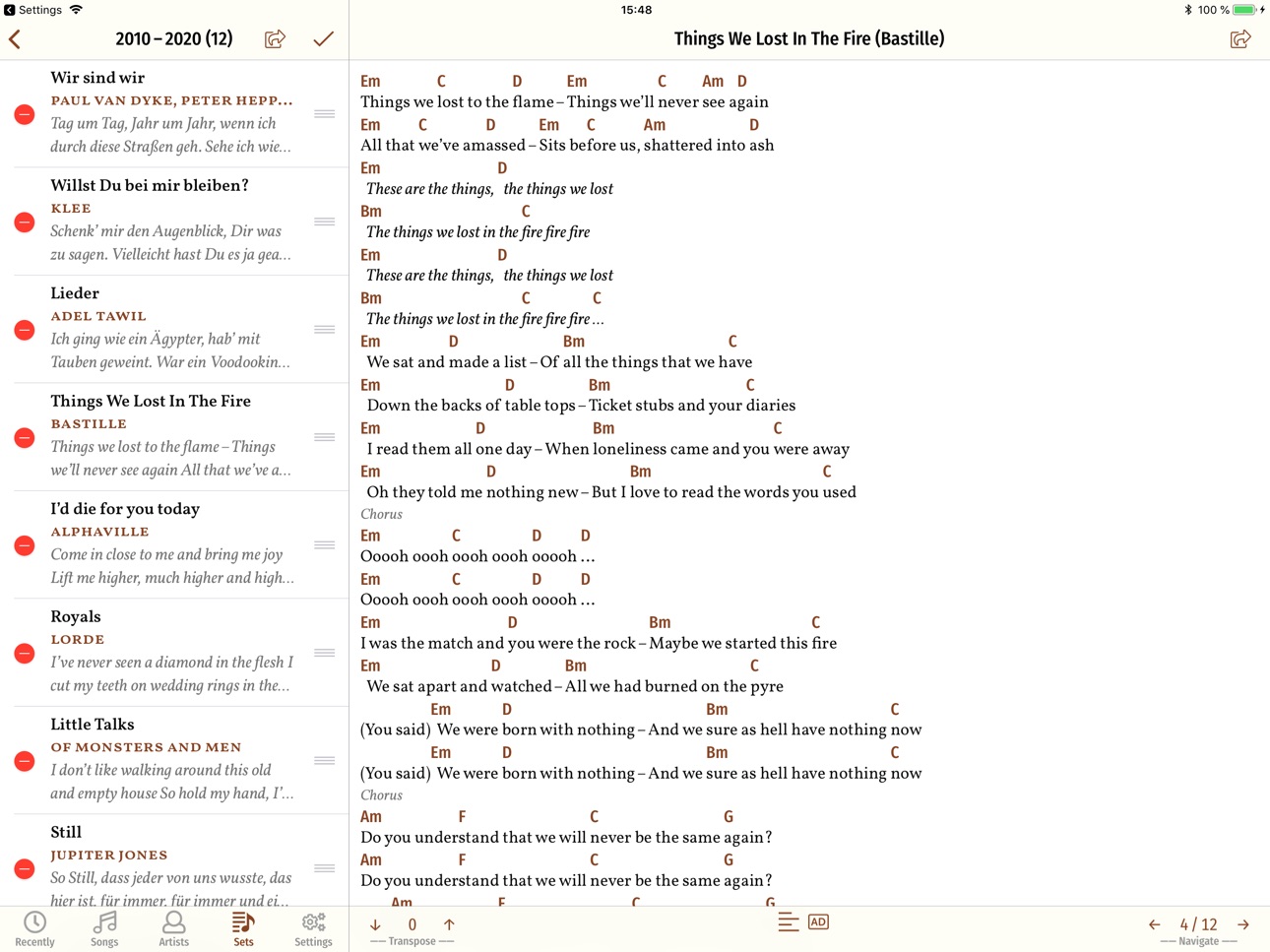
Task: Open song Willst Du bei mir bleiben?
Action: [172, 221]
